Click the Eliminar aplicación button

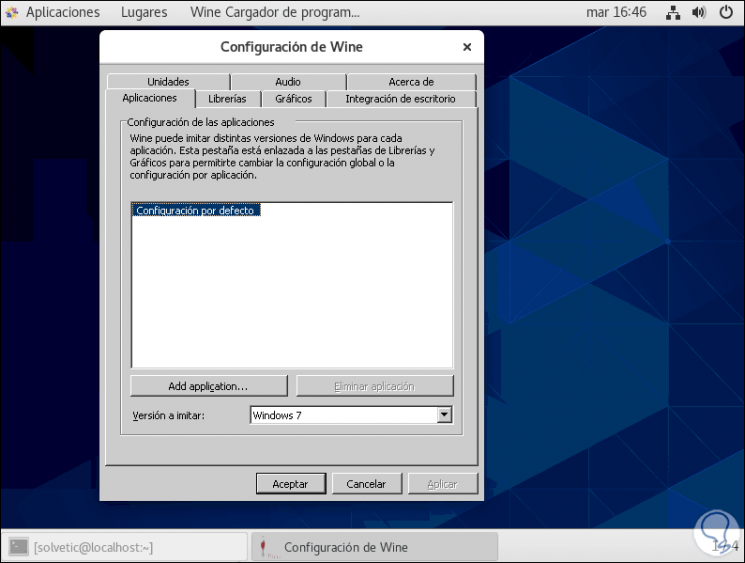pyautogui.click(x=374, y=386)
